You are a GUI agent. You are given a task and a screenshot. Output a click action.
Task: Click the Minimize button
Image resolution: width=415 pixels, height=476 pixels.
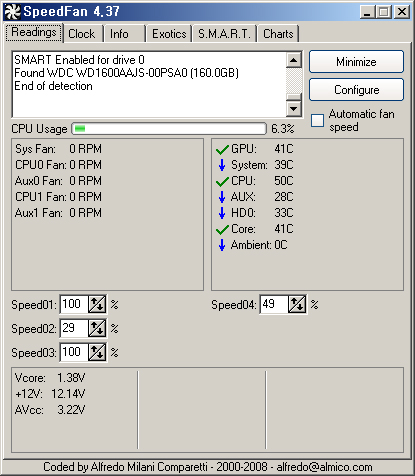[356, 62]
